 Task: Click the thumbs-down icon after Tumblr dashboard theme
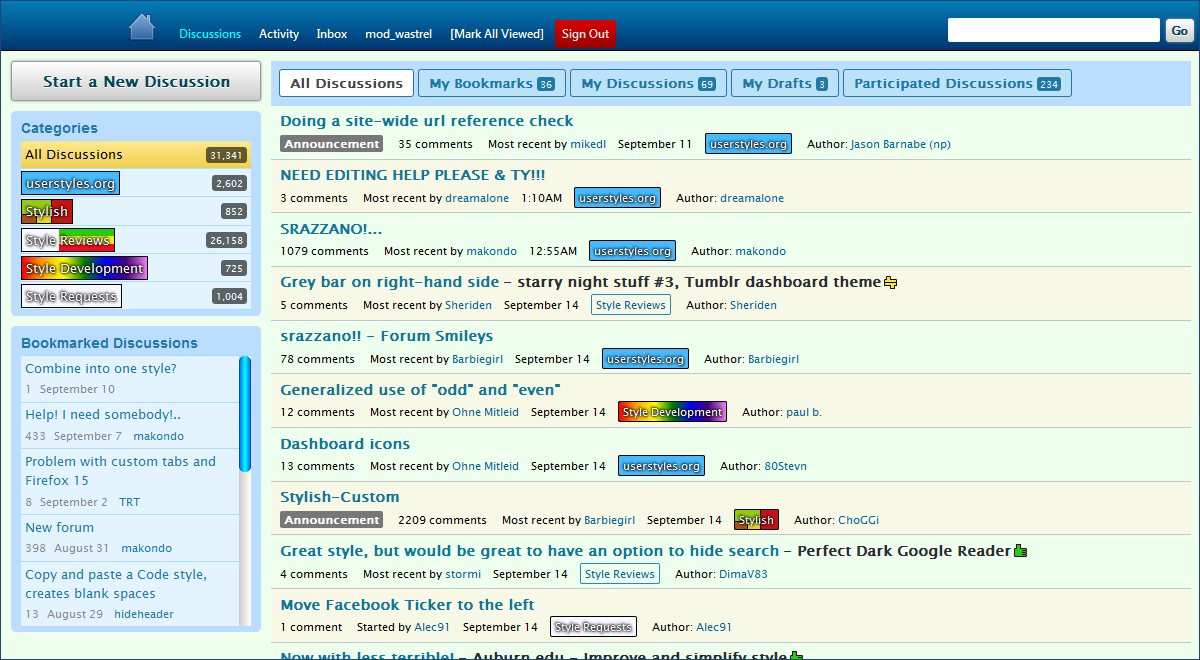(891, 283)
